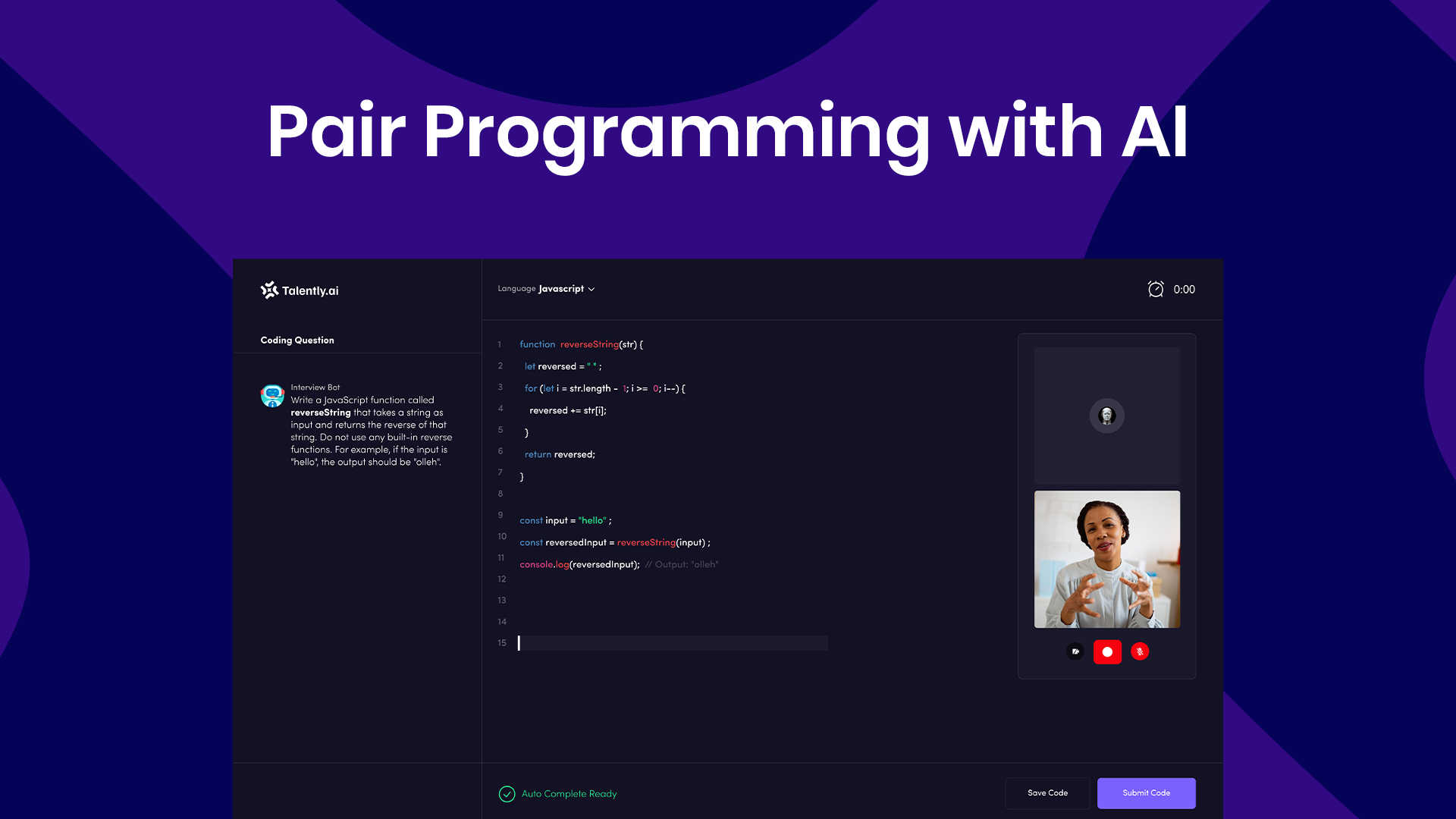Click the Save Code button
The height and width of the screenshot is (819, 1456).
1046,792
